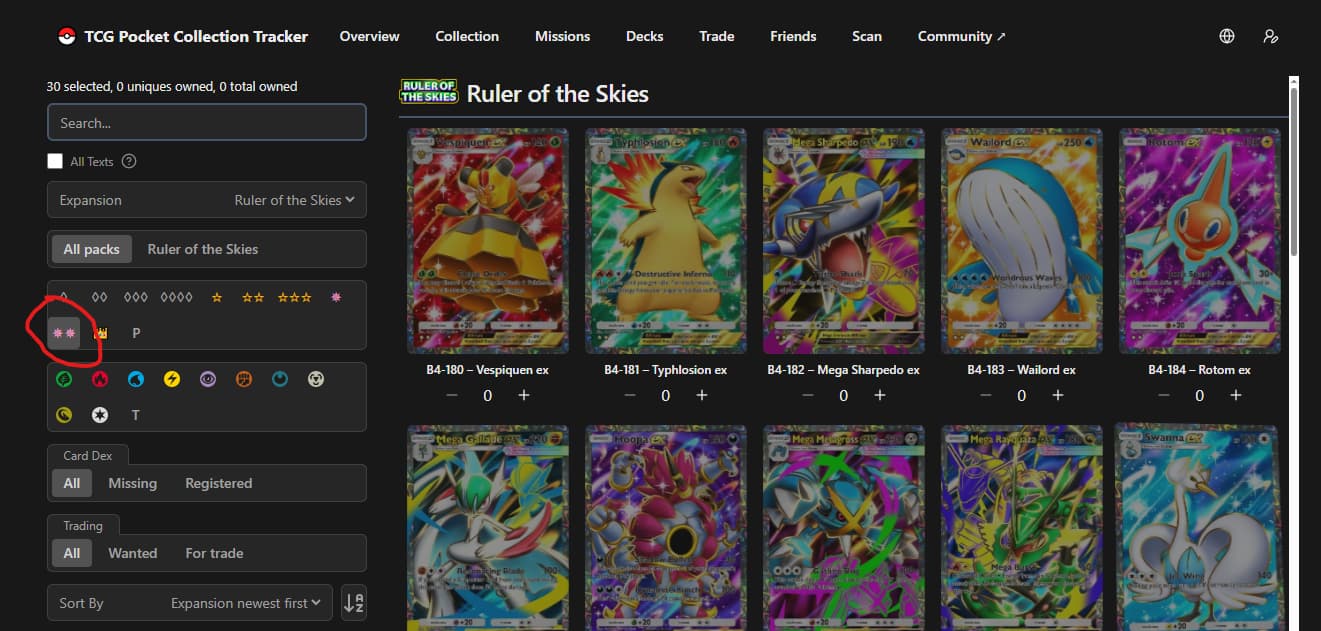Increase Typhlosion ex count
1321x631 pixels.
coord(702,395)
